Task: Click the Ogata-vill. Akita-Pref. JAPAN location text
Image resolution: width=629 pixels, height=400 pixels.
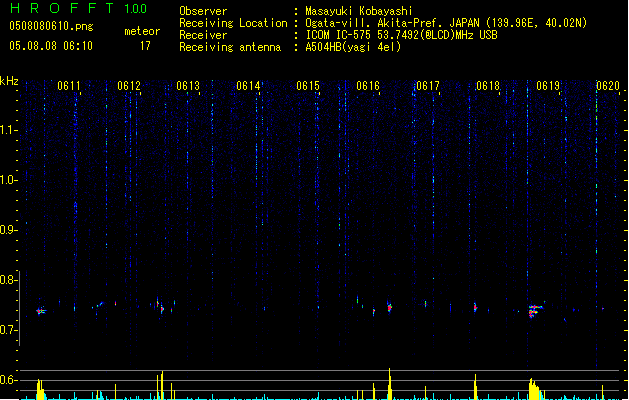Action: 446,23
